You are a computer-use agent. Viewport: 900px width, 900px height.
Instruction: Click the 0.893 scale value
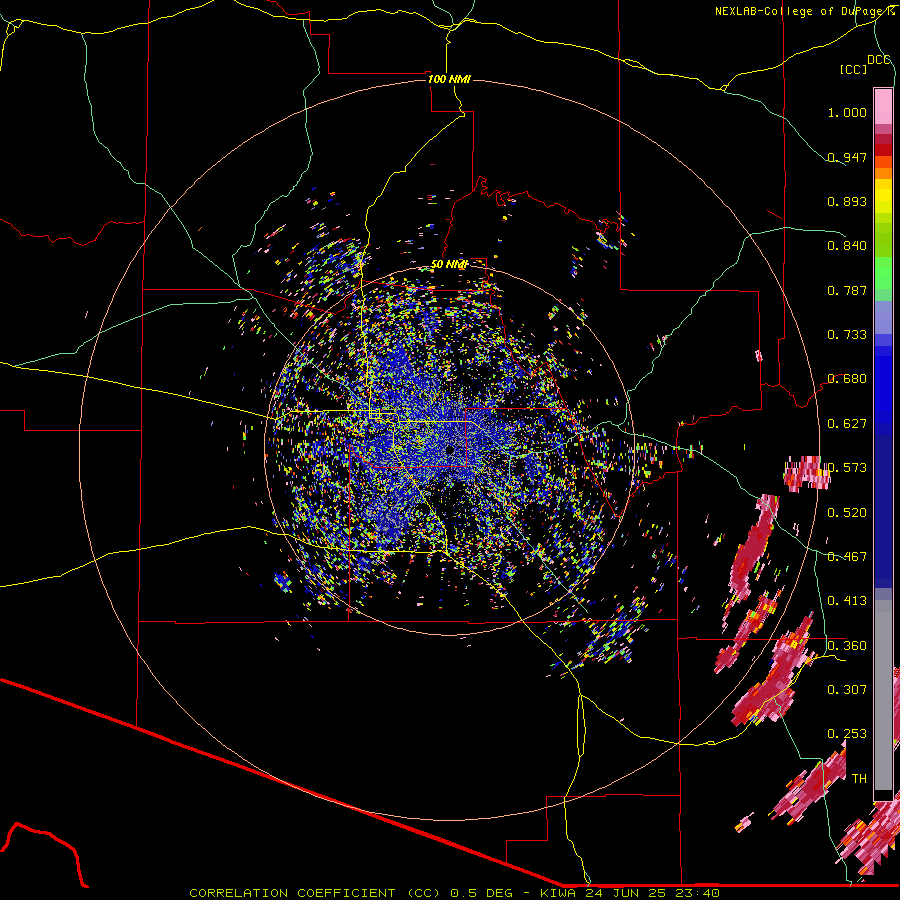click(x=847, y=201)
